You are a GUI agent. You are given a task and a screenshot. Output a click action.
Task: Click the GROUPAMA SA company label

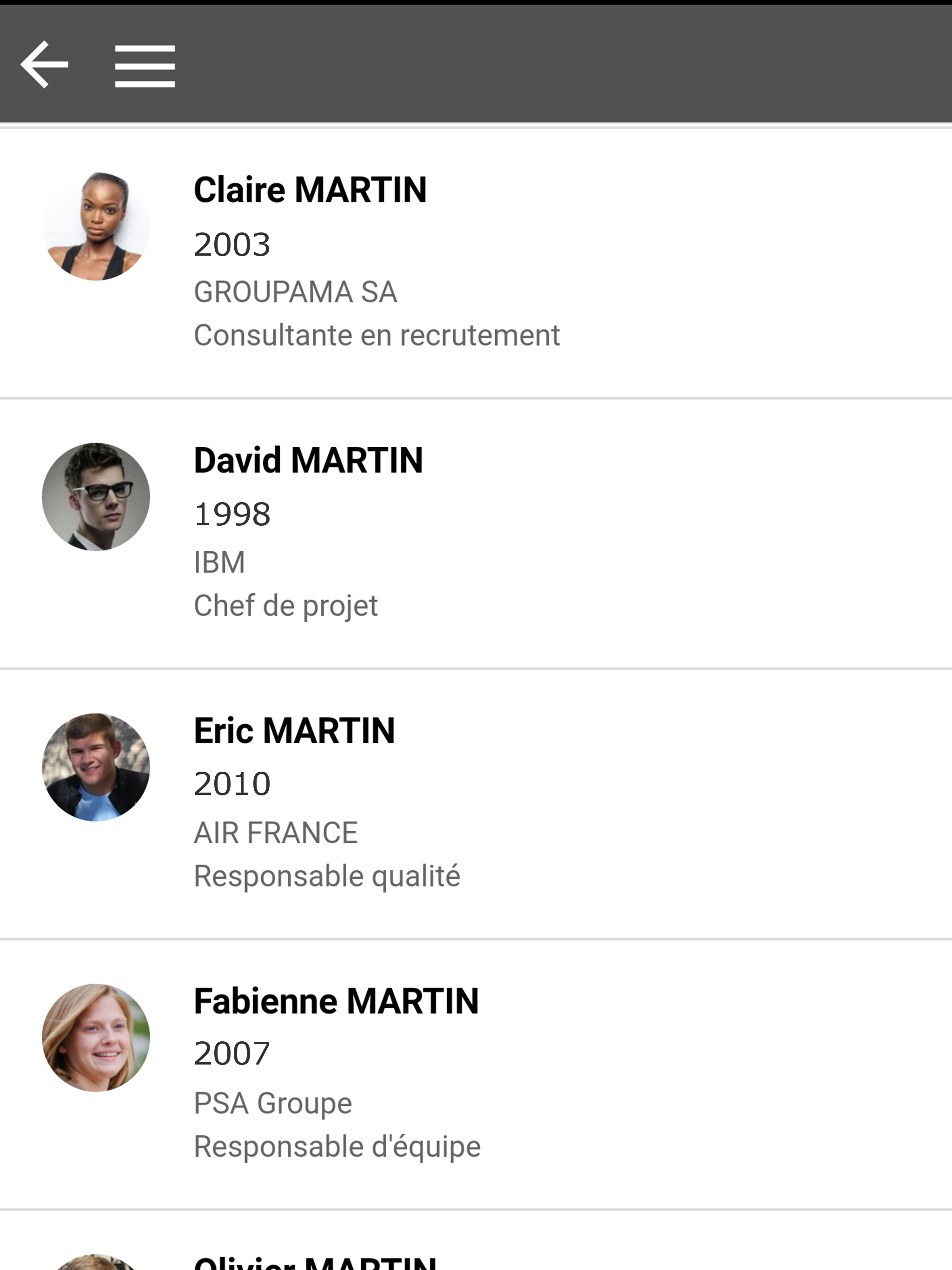pos(295,292)
